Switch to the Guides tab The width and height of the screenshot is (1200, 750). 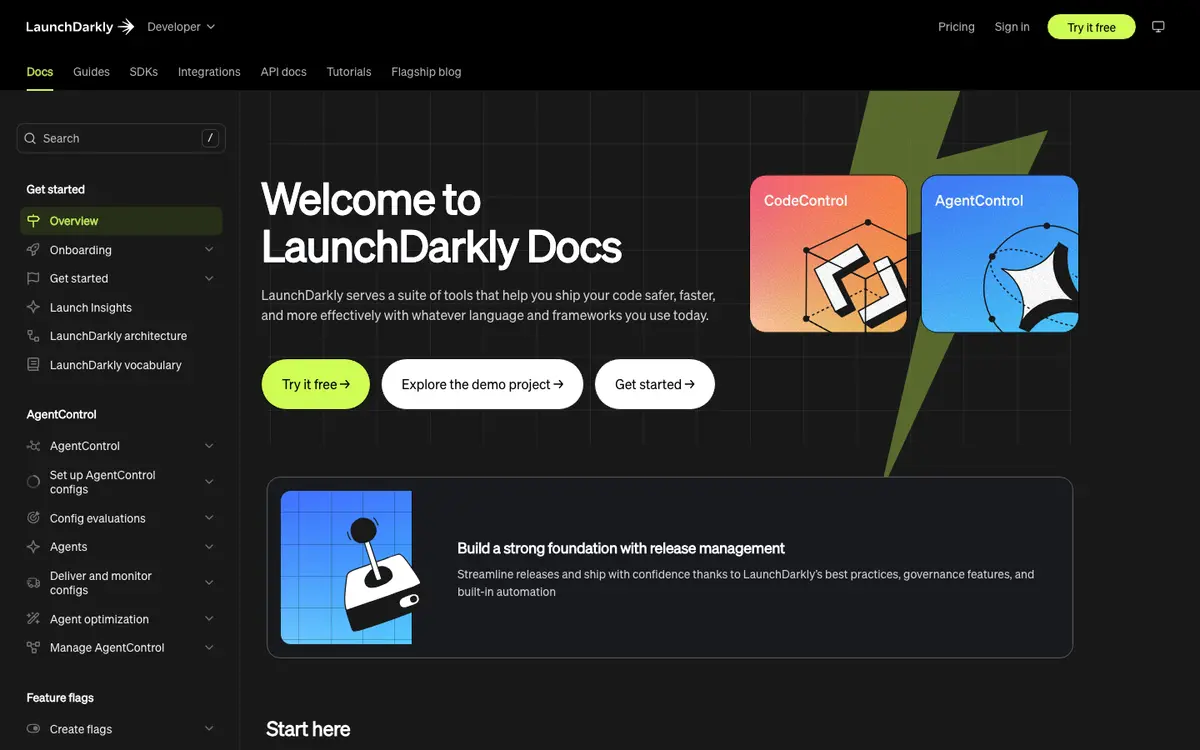tap(91, 72)
